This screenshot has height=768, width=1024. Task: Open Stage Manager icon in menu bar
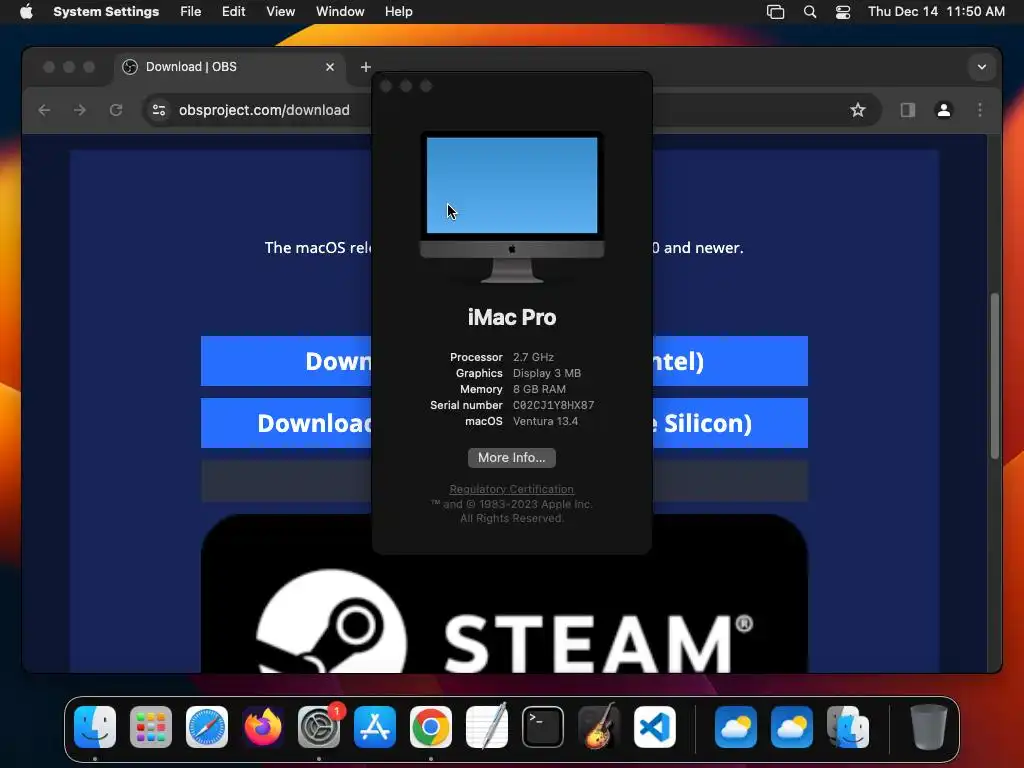point(775,12)
